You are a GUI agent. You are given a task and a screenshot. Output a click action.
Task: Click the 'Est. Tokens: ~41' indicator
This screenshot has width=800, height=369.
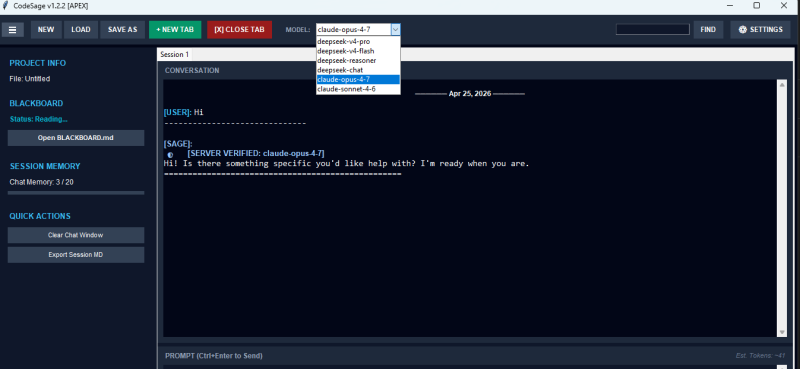(x=761, y=356)
